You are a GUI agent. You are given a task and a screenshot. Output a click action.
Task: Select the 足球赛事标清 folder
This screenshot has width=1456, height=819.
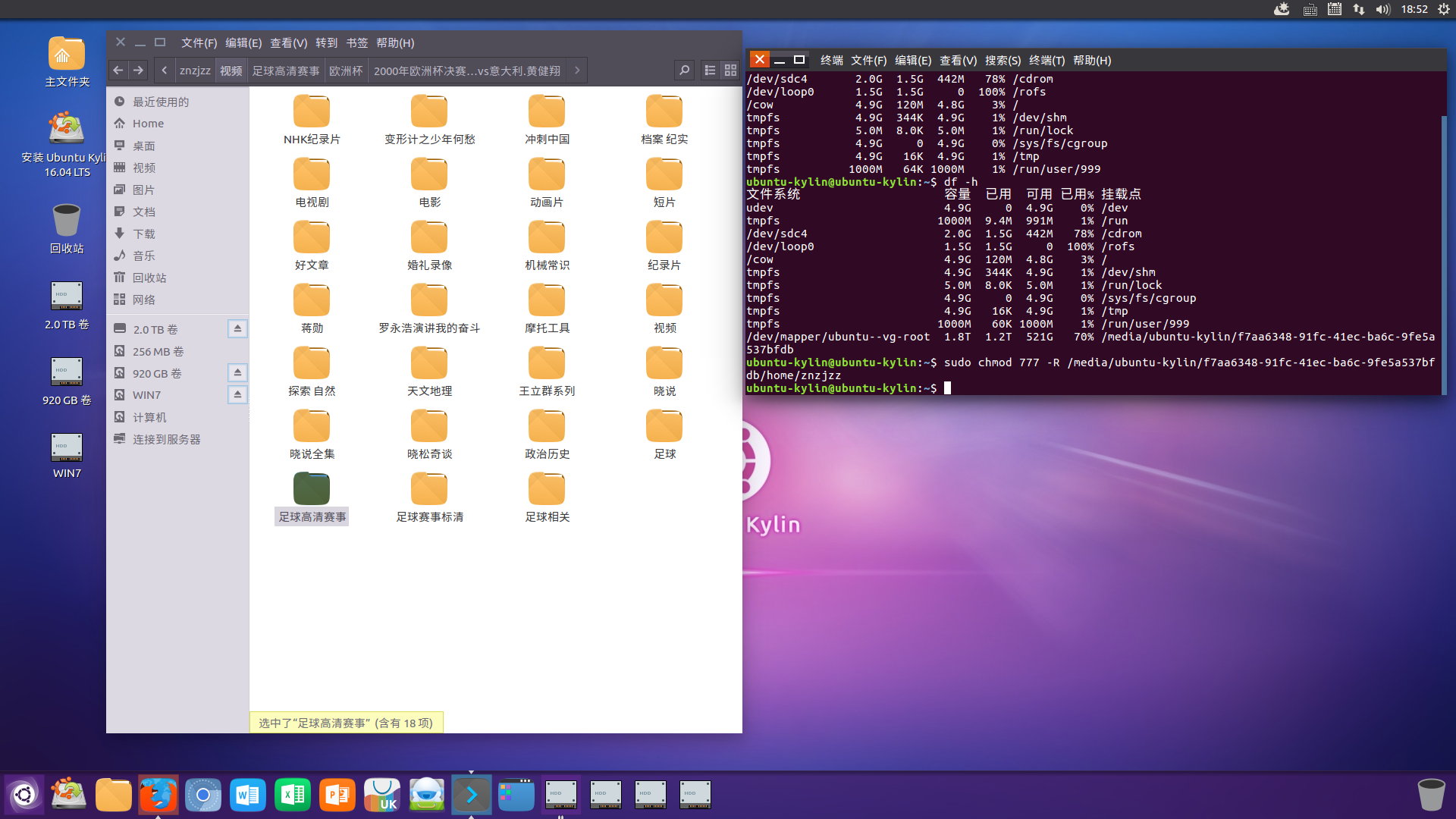point(429,497)
